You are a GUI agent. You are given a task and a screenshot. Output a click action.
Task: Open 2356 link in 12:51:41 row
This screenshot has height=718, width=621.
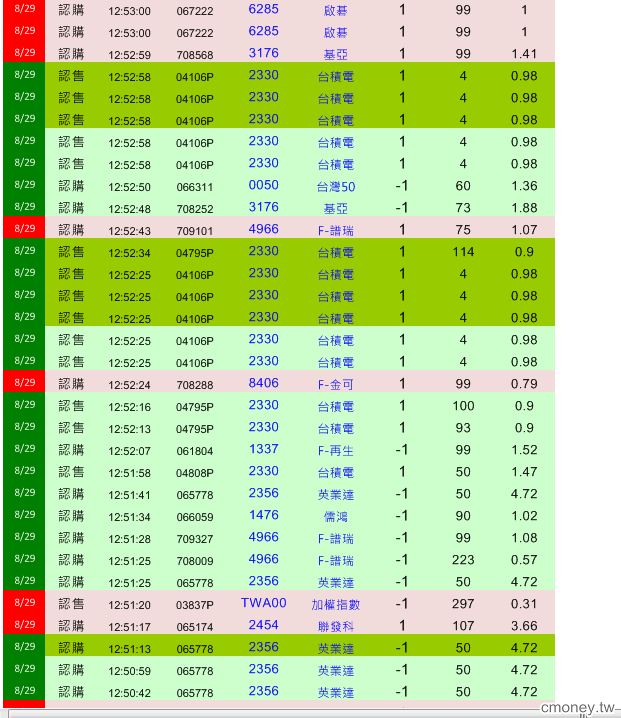coord(263,493)
